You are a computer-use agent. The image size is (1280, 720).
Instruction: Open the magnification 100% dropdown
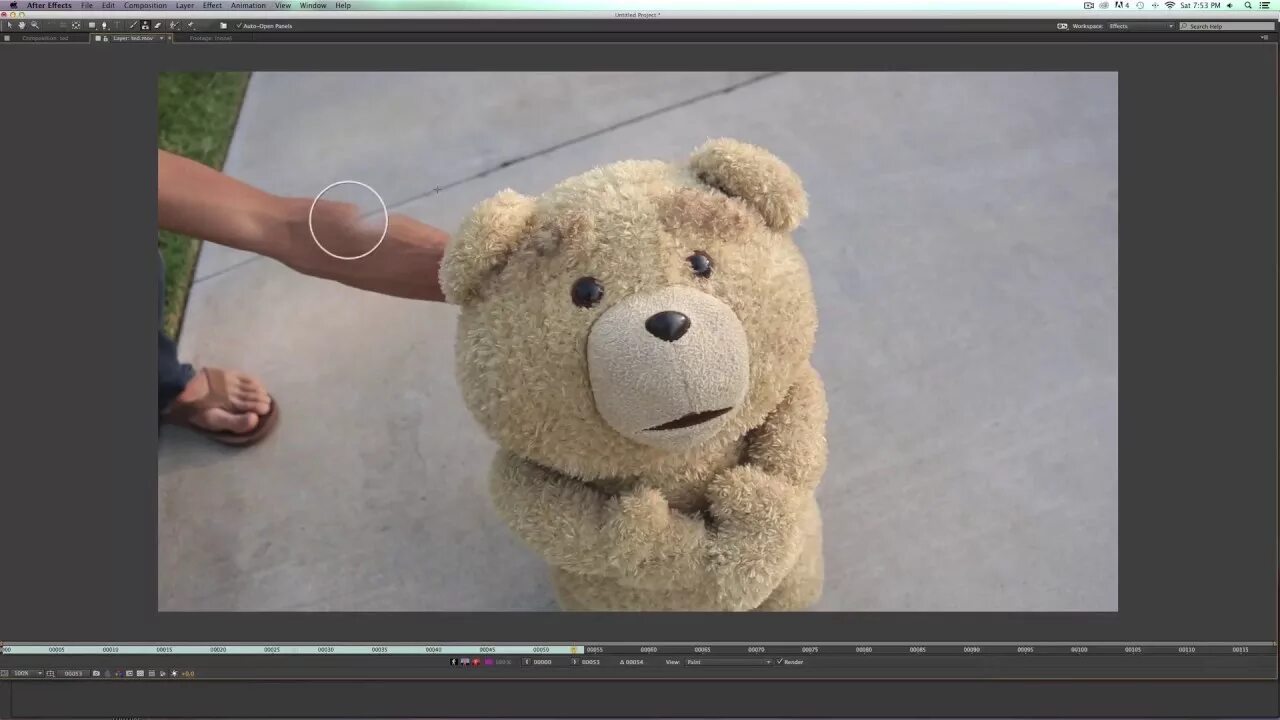click(26, 673)
